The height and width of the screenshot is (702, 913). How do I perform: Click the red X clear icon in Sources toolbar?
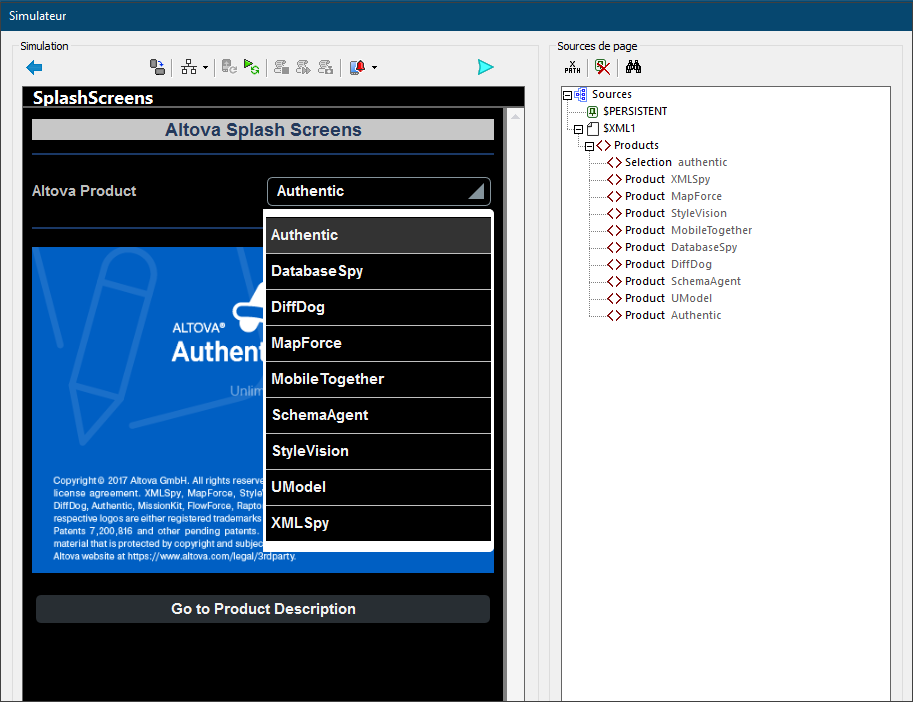602,67
